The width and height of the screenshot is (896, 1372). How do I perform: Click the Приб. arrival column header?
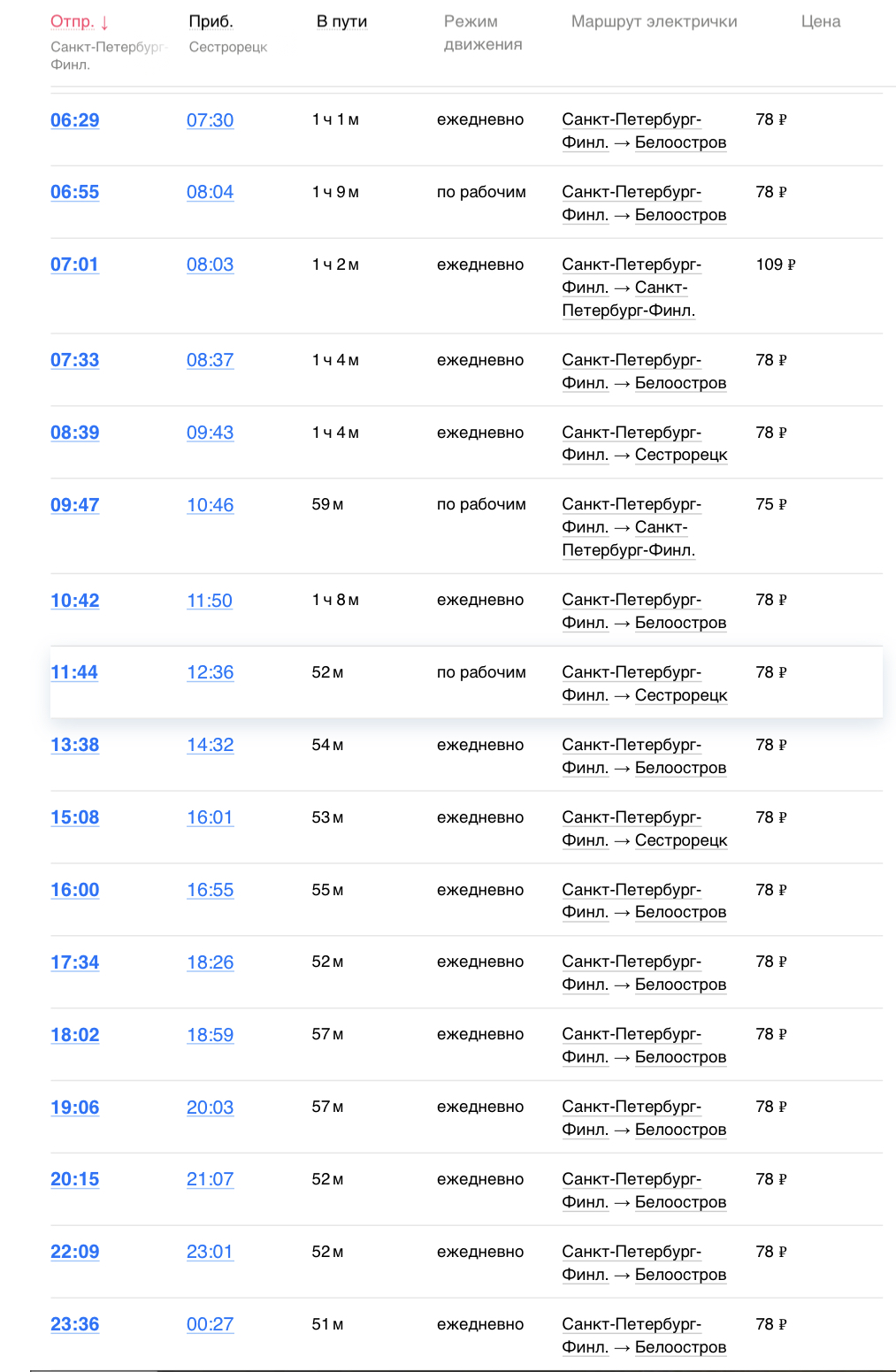211,22
